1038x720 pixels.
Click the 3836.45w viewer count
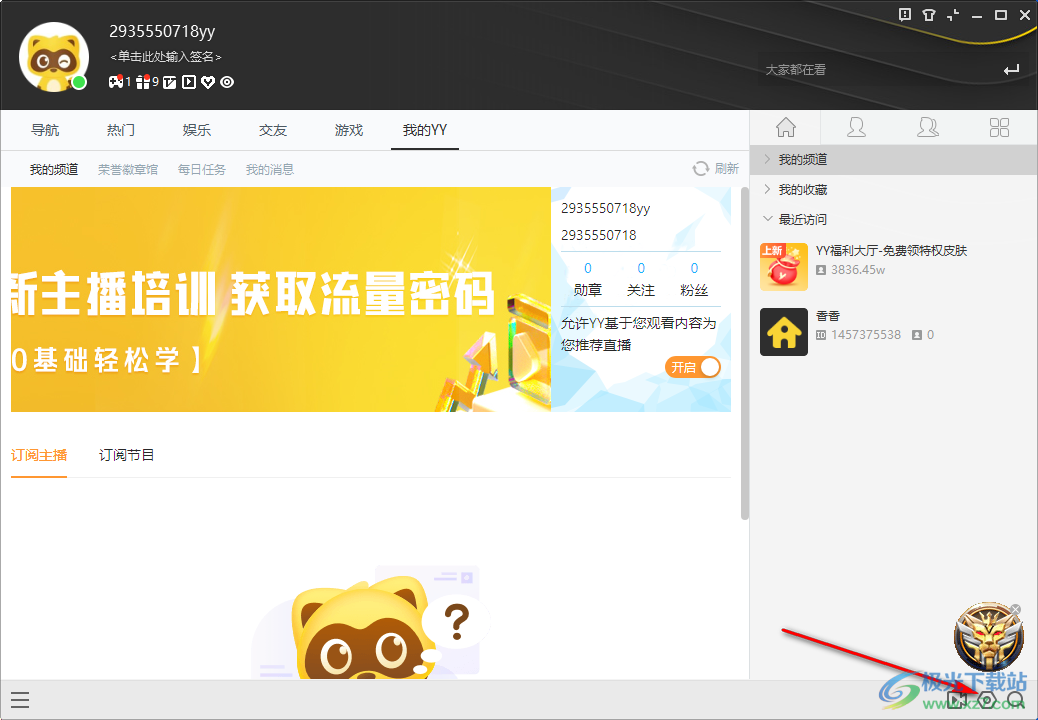(858, 270)
